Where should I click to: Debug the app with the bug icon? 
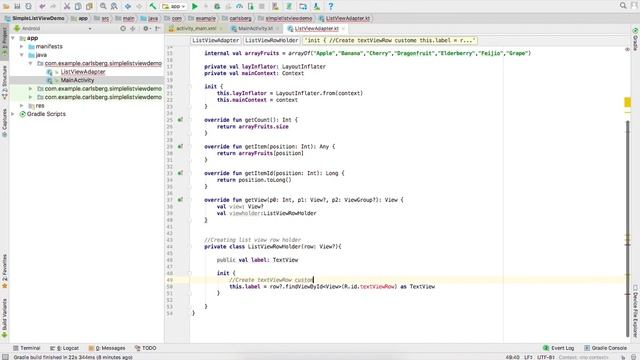click(217, 6)
